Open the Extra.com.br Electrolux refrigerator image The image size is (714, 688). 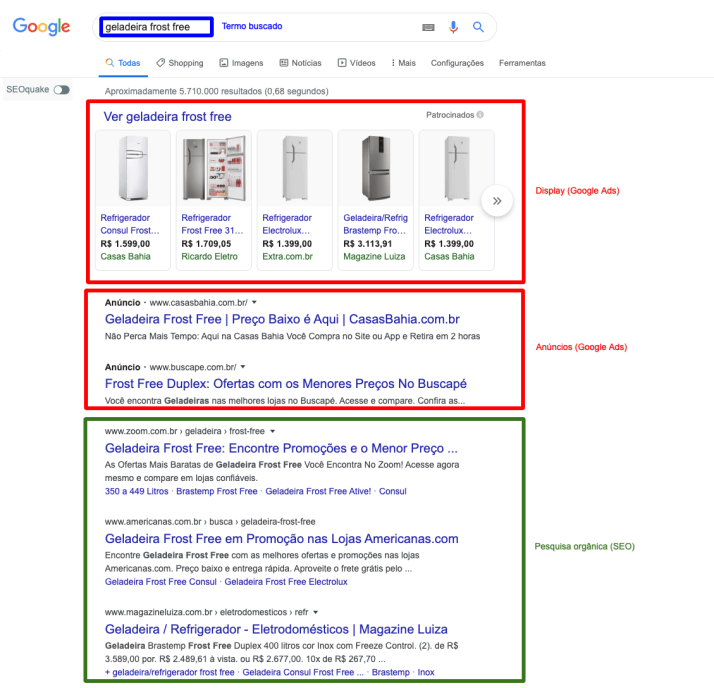tap(295, 168)
